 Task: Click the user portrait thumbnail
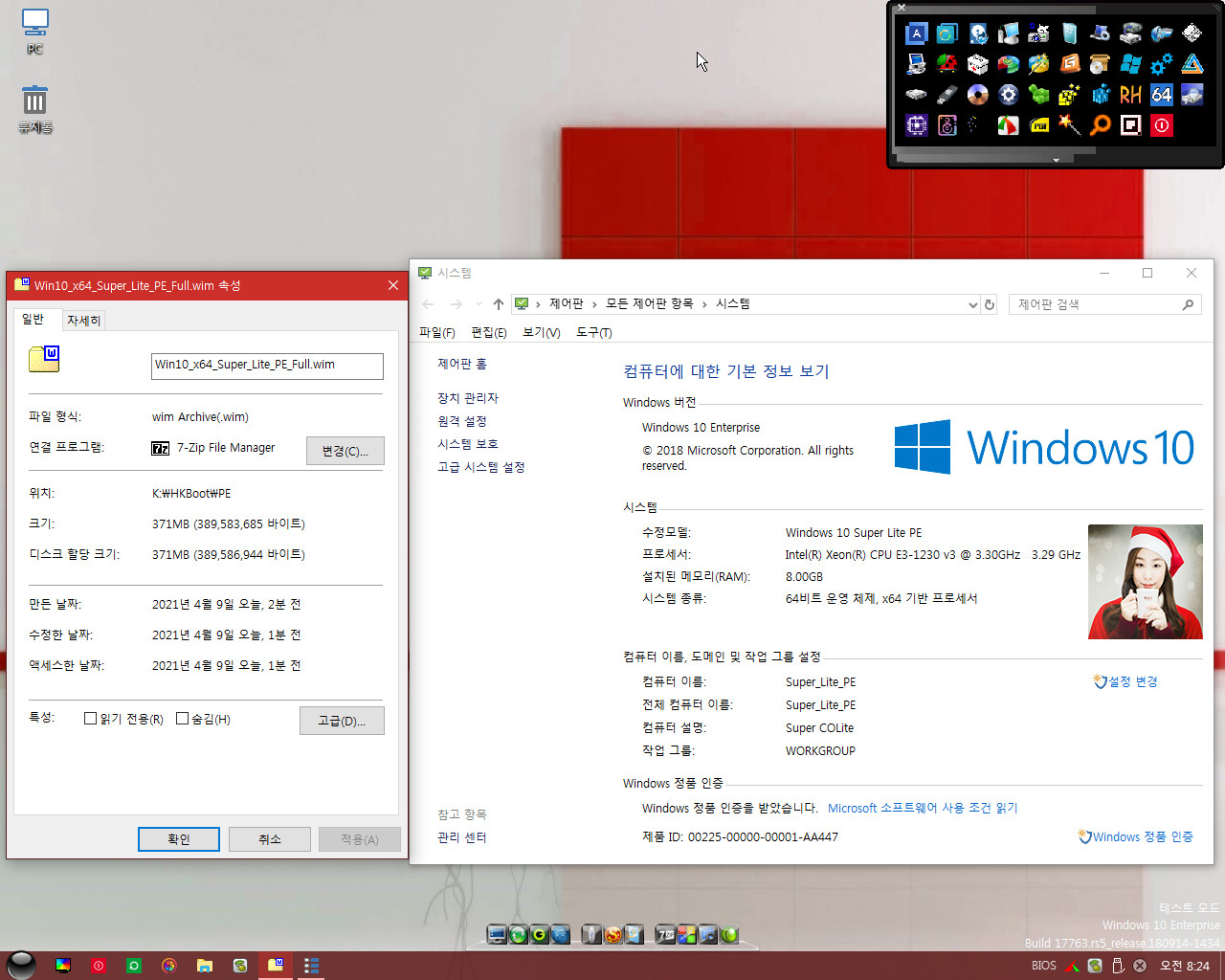(1145, 582)
